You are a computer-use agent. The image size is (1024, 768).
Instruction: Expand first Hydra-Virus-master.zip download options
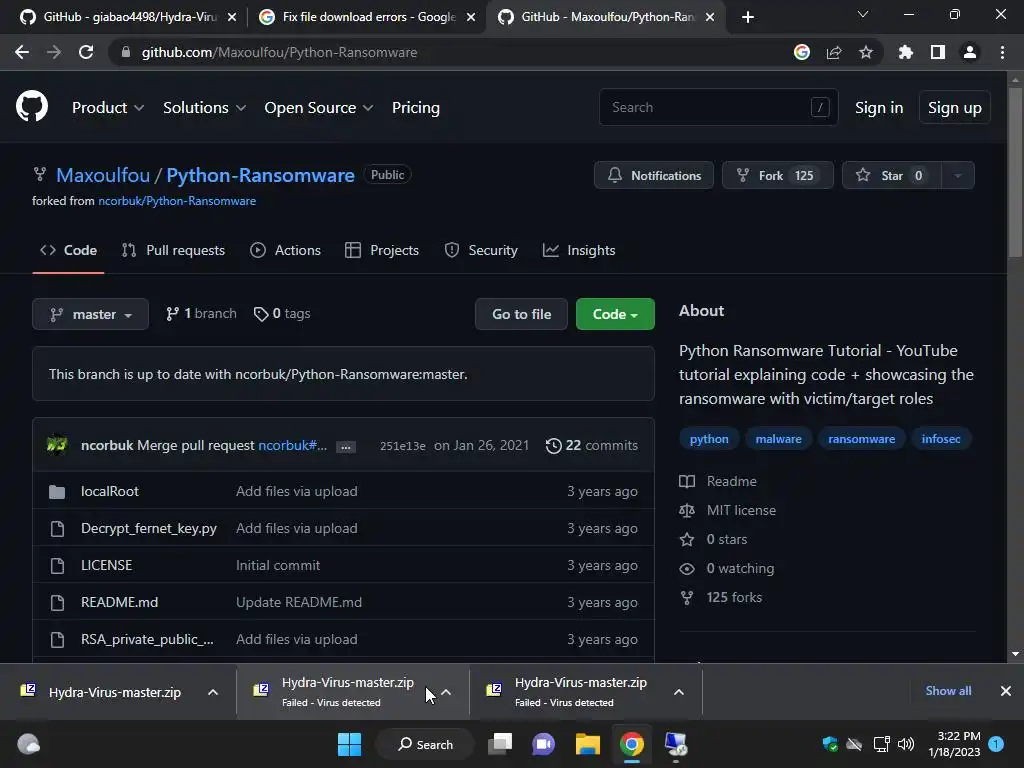pyautogui.click(x=213, y=692)
